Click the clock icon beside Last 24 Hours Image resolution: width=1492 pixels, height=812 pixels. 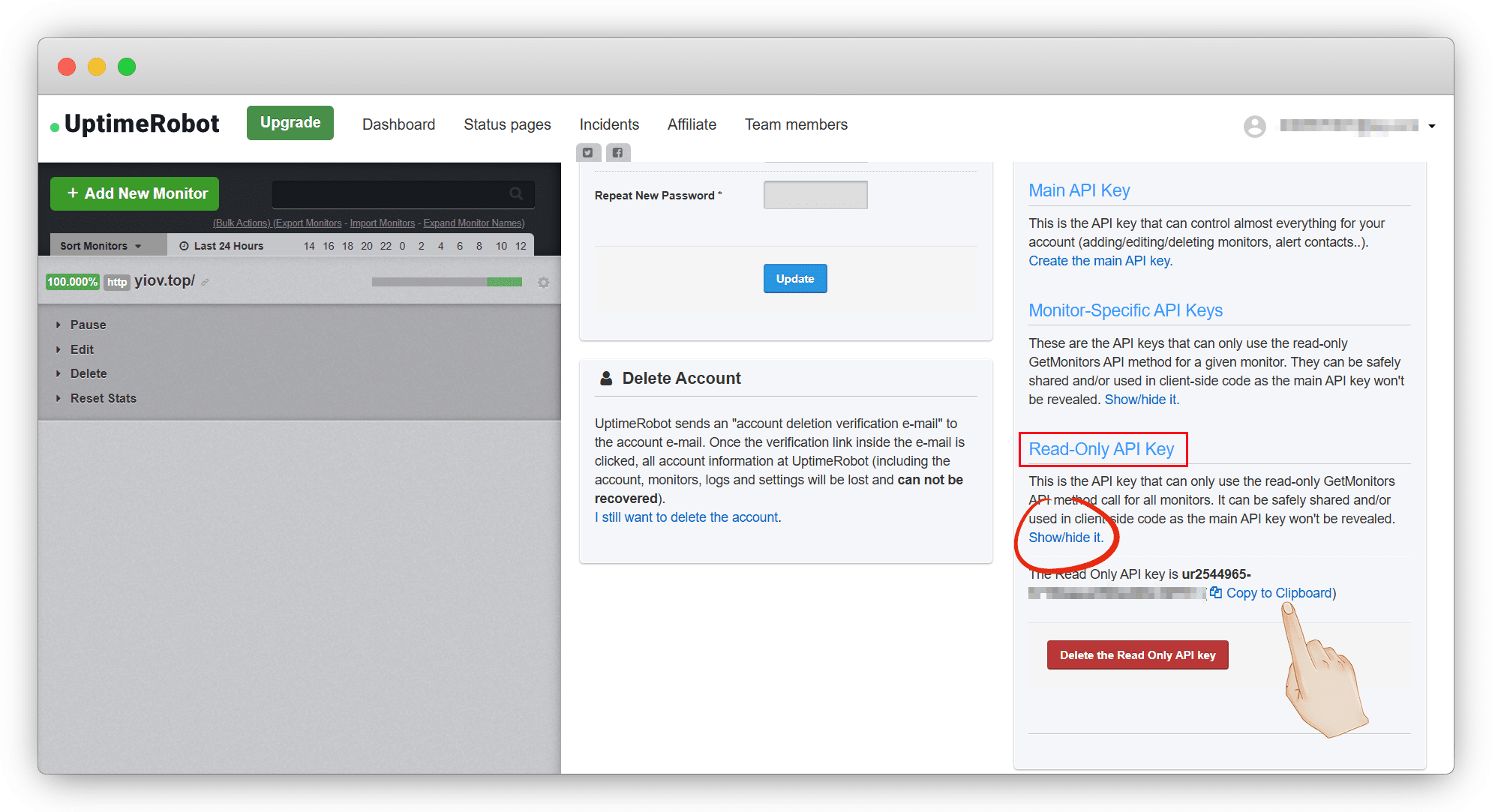(184, 246)
